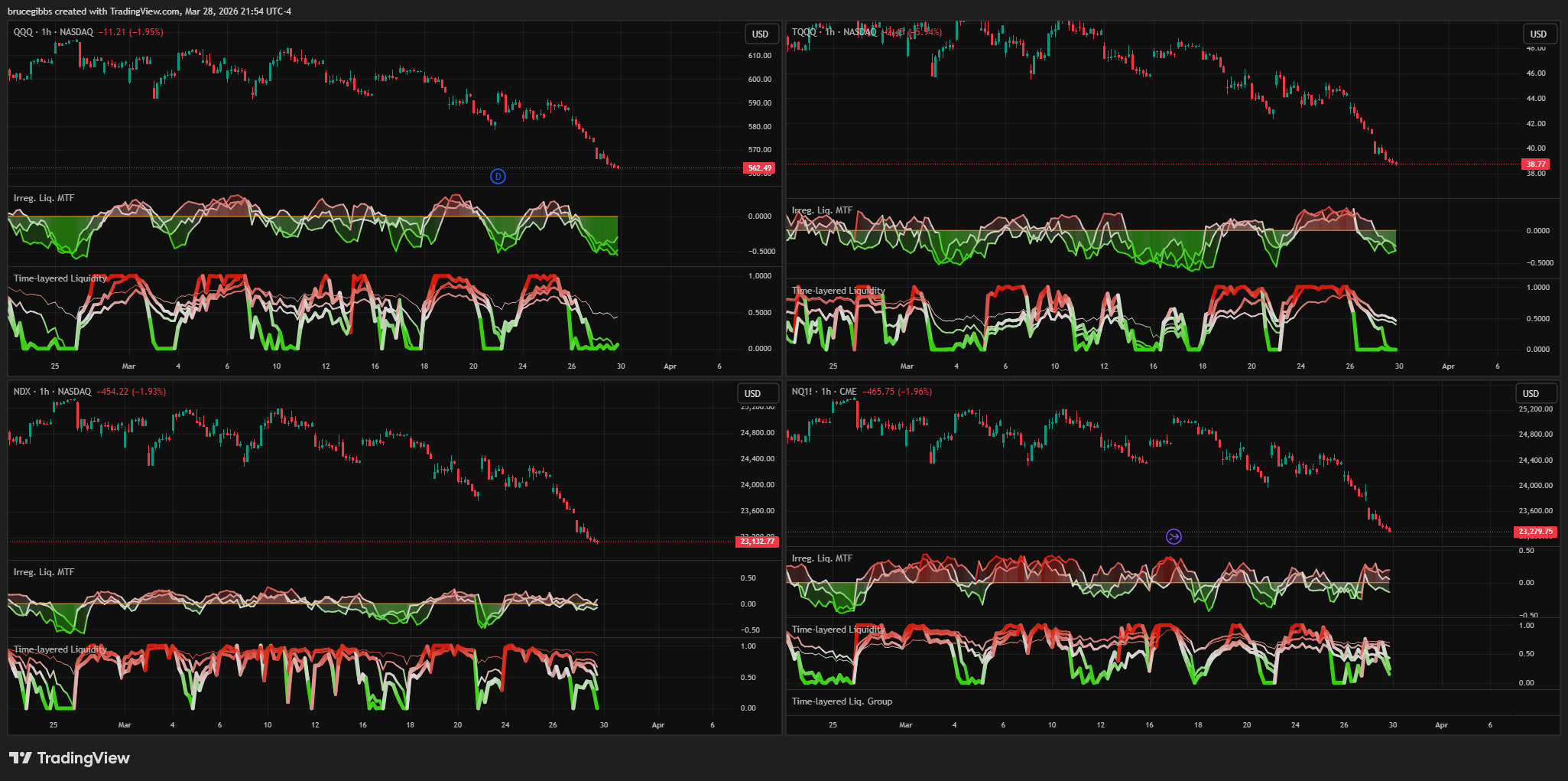Click the Apr date on QQQ time axis
Image resolution: width=1568 pixels, height=781 pixels.
pyautogui.click(x=670, y=366)
